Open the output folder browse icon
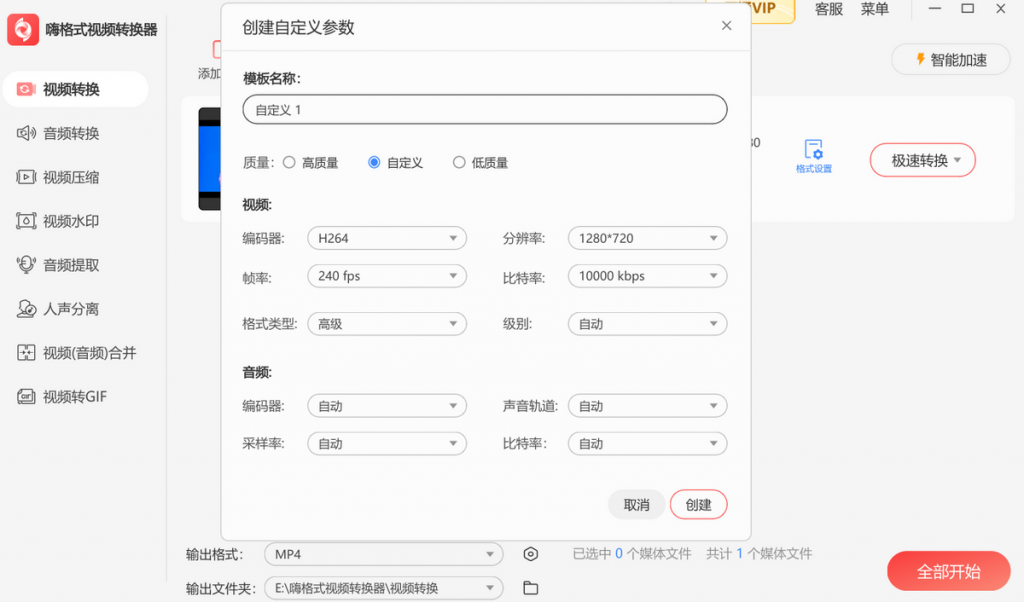Image resolution: width=1024 pixels, height=602 pixels. tap(530, 588)
